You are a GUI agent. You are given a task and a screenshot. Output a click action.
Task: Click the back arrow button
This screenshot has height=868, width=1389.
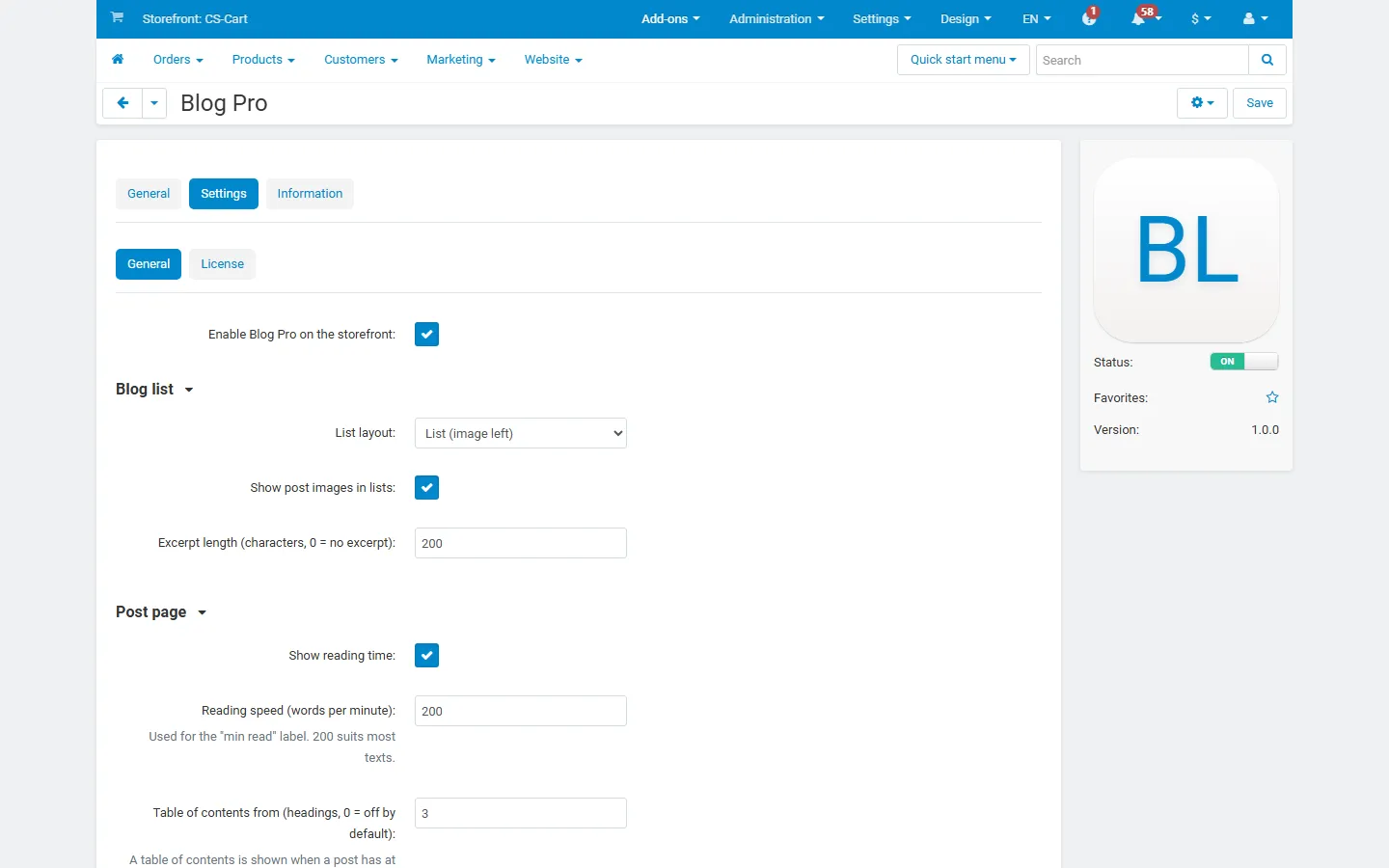(x=123, y=103)
